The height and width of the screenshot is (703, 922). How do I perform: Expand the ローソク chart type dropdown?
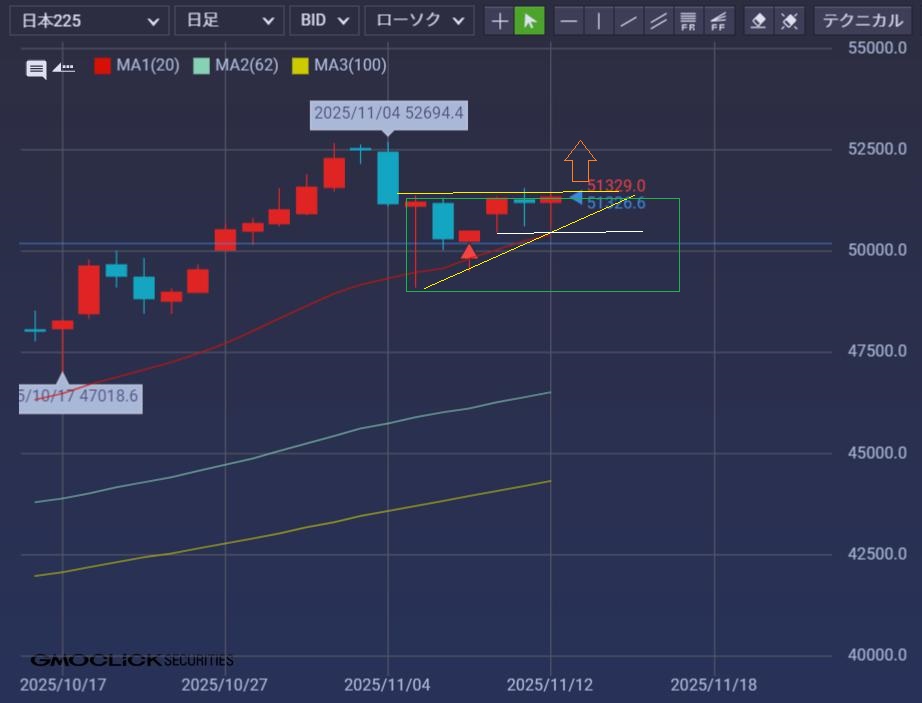click(x=419, y=20)
